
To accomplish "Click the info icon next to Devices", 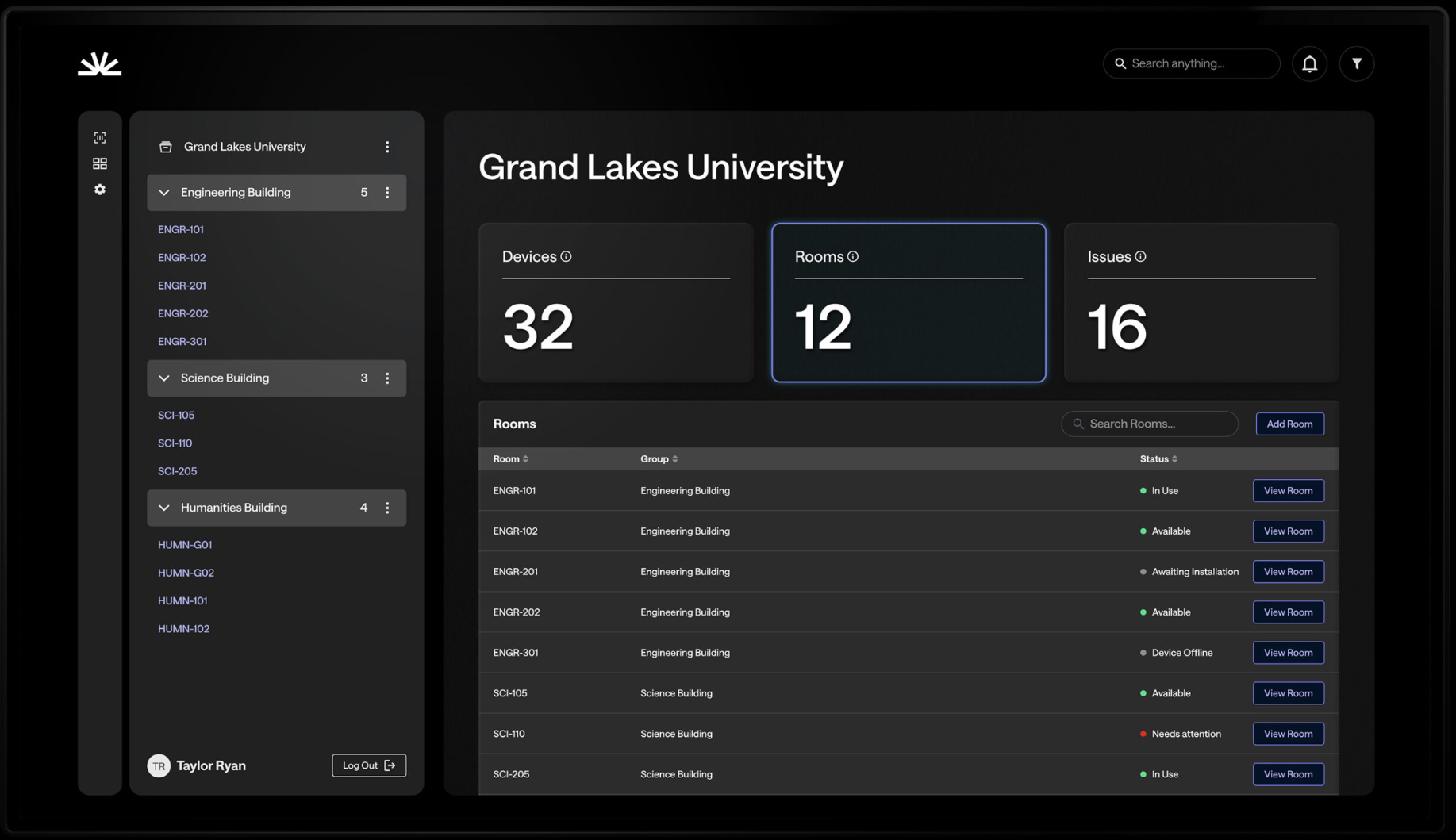I will 566,256.
